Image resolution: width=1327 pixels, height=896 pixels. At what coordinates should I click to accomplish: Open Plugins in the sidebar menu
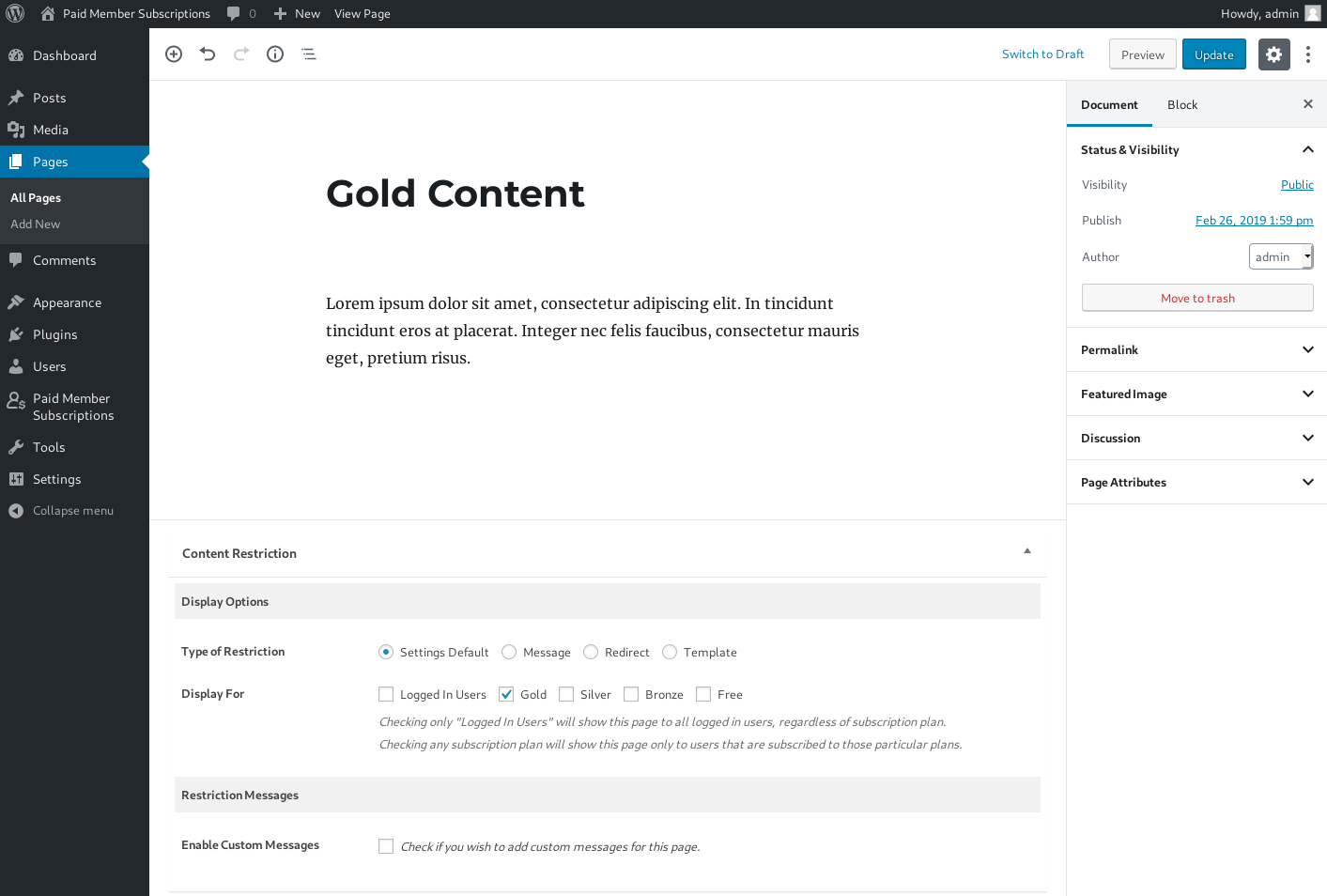tap(54, 334)
